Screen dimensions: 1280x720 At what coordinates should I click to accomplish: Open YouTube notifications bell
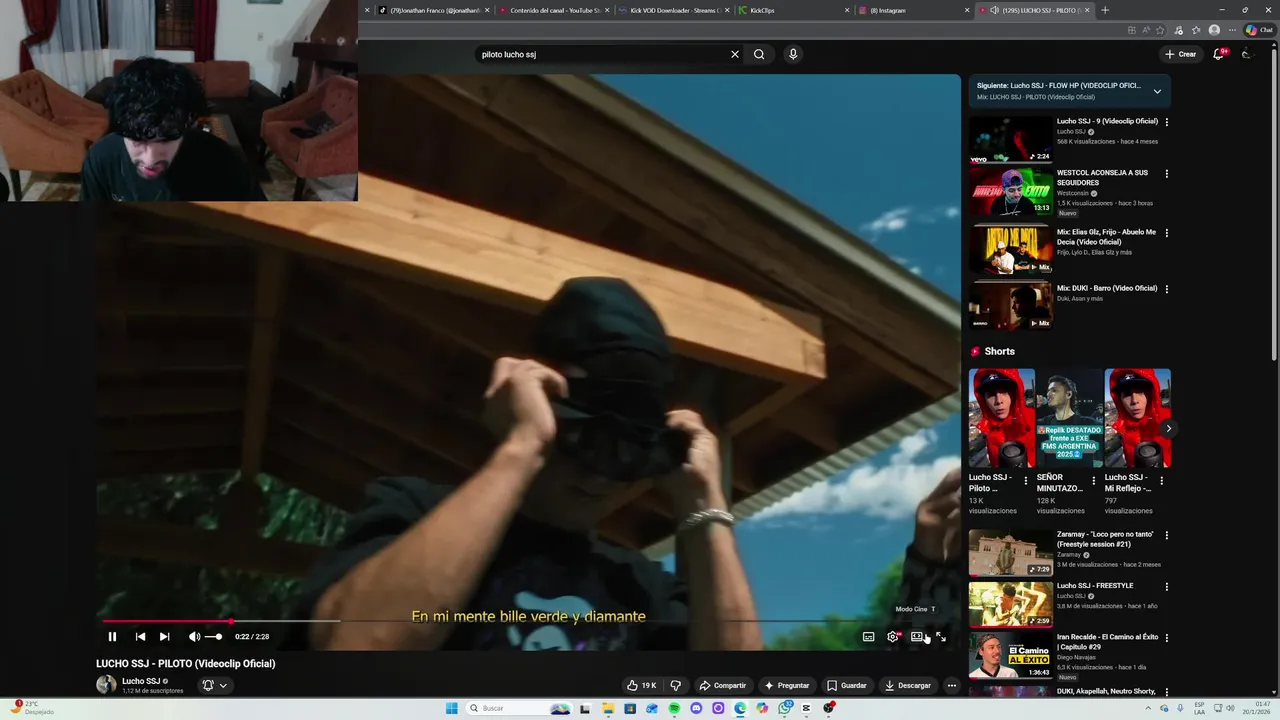tap(1218, 54)
